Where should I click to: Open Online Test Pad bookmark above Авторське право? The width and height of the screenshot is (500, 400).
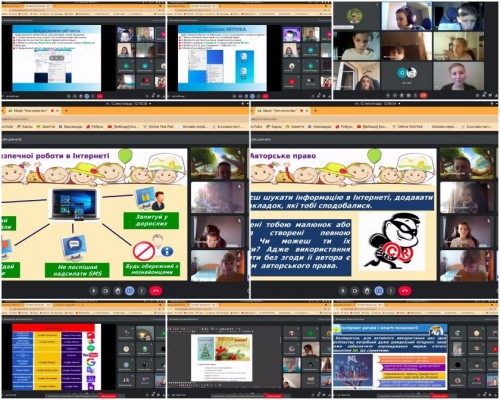click(408, 127)
